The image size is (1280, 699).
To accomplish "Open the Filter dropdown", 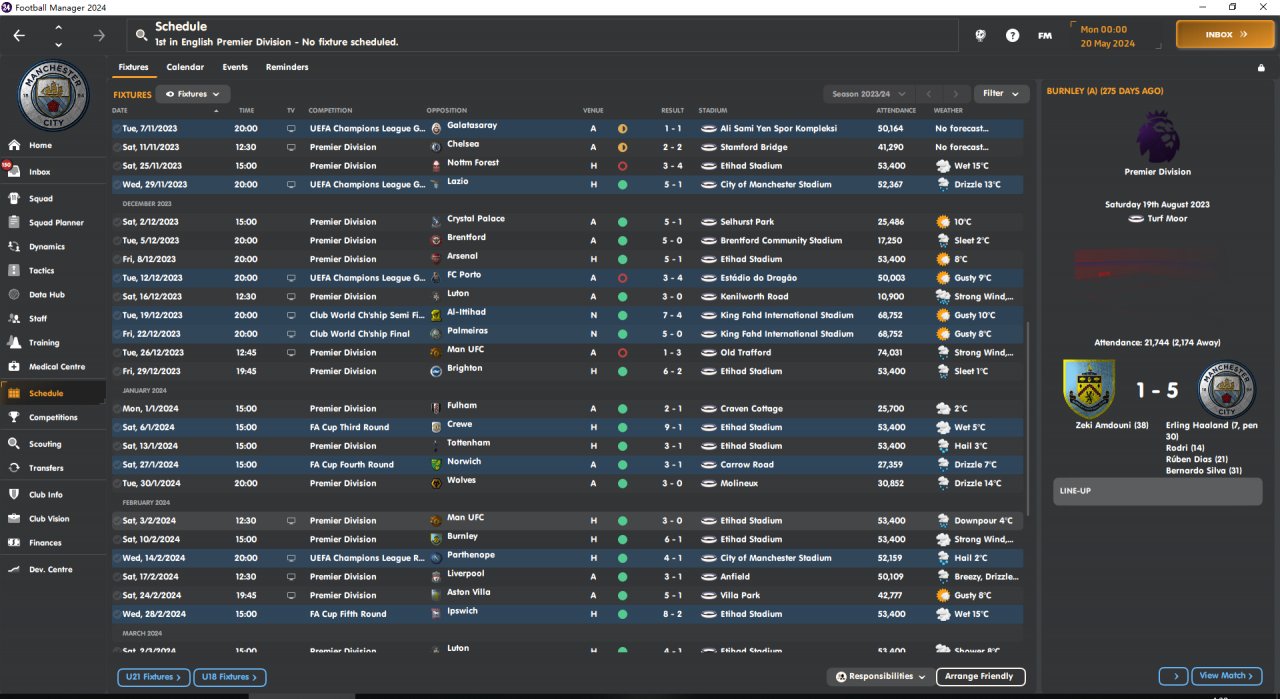I will click(x=1001, y=94).
